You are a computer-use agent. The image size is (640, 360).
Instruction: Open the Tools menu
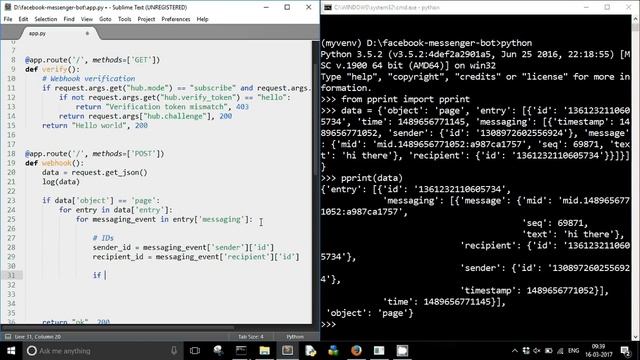tap(124, 19)
